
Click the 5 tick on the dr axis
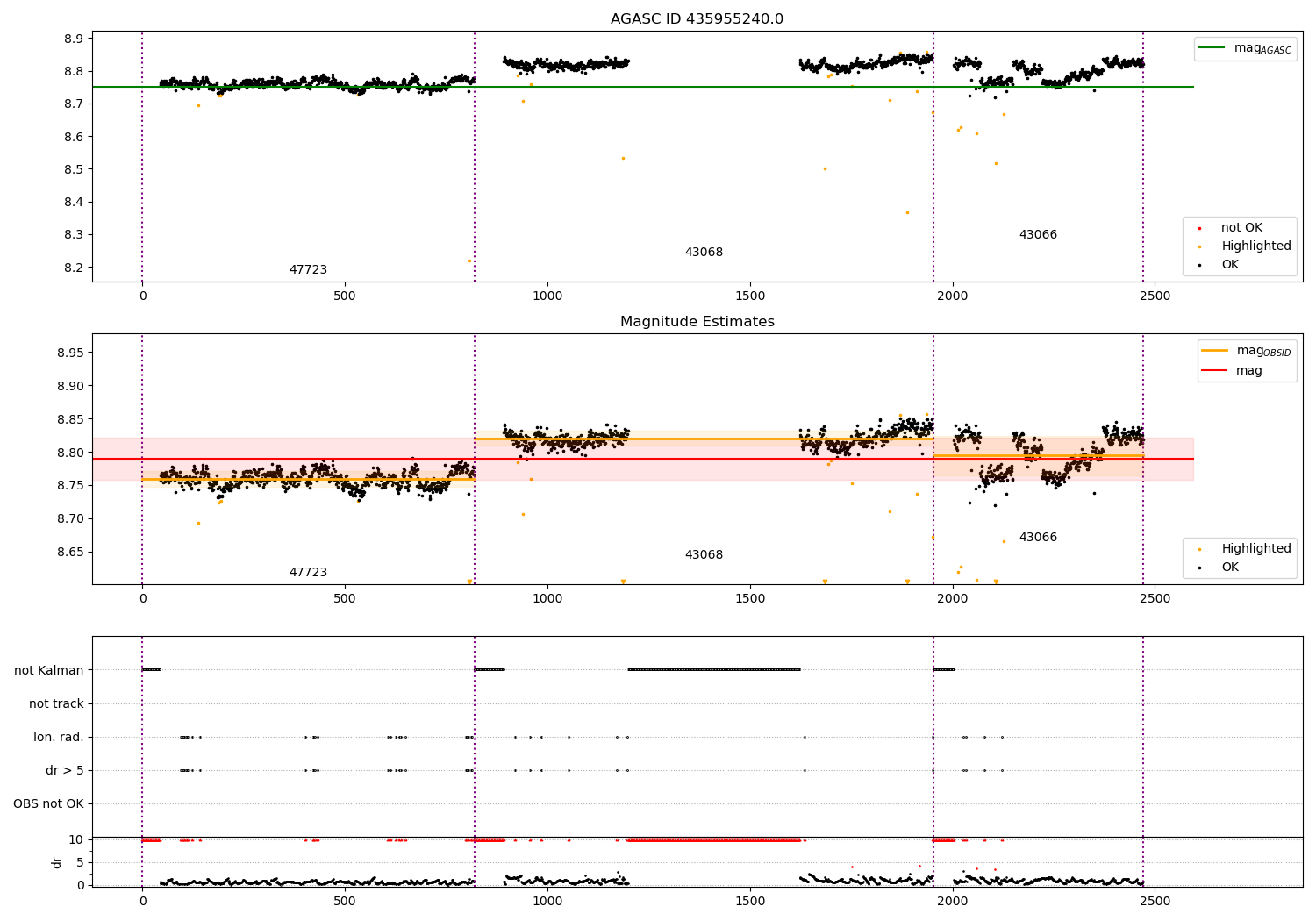pyautogui.click(x=80, y=863)
